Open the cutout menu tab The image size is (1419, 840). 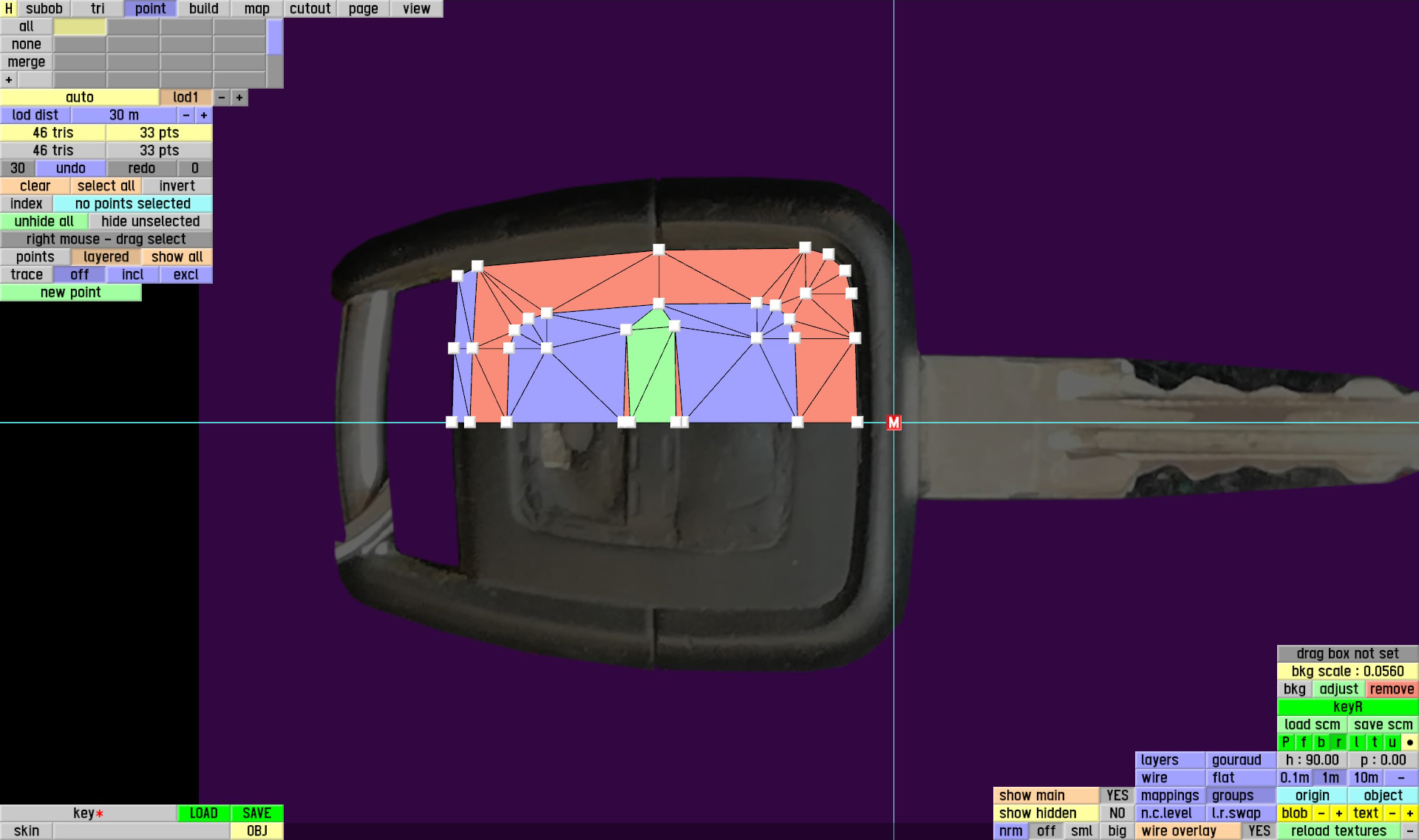click(310, 9)
